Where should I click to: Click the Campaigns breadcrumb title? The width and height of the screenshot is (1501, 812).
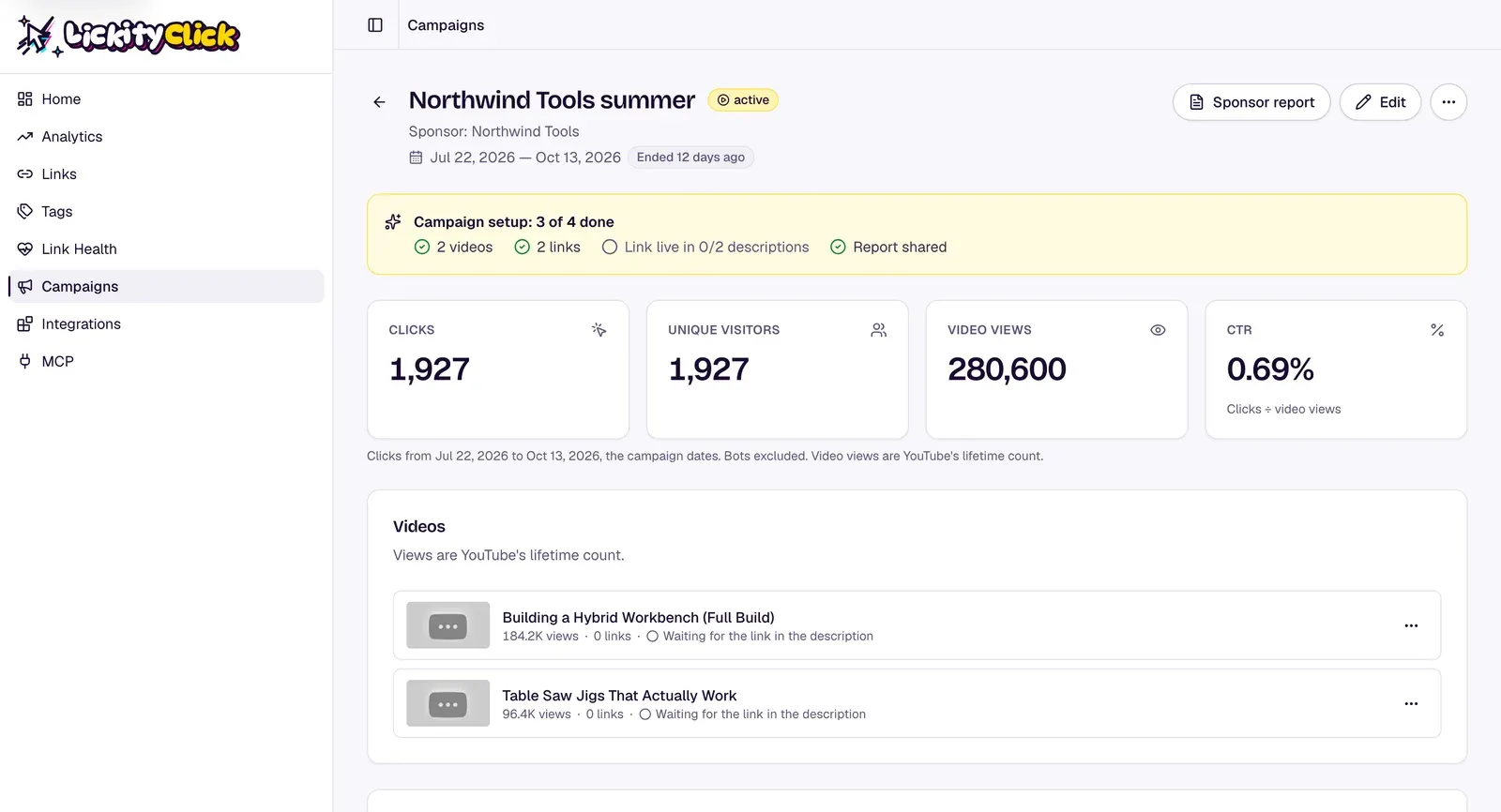pyautogui.click(x=446, y=25)
